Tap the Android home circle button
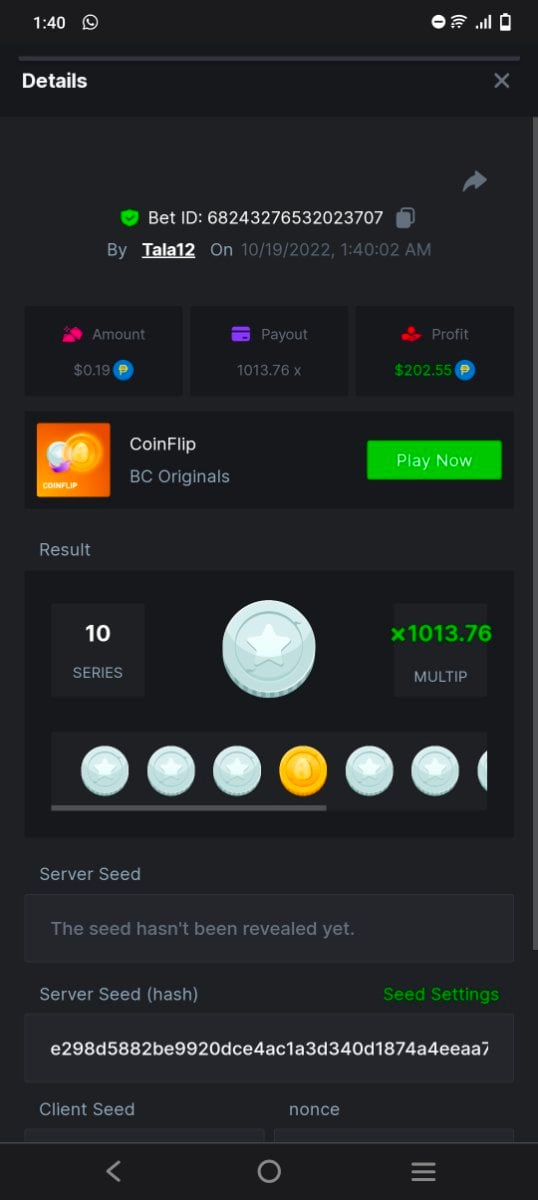Screen dimensions: 538x1200 pos(269,1171)
